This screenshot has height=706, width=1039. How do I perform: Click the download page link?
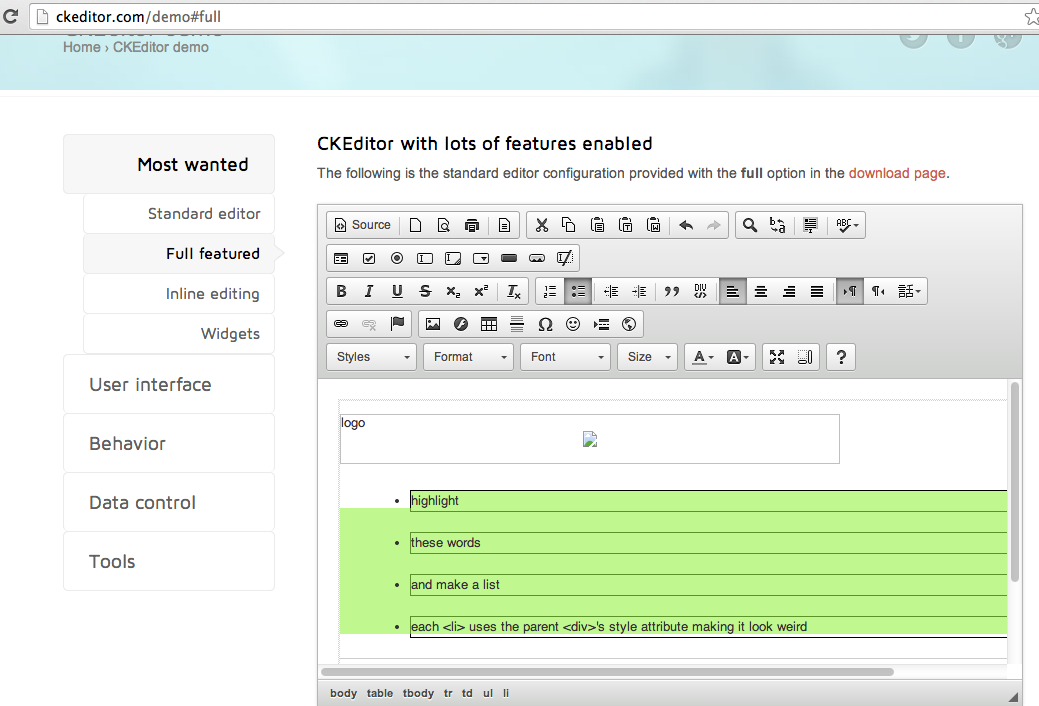[896, 173]
